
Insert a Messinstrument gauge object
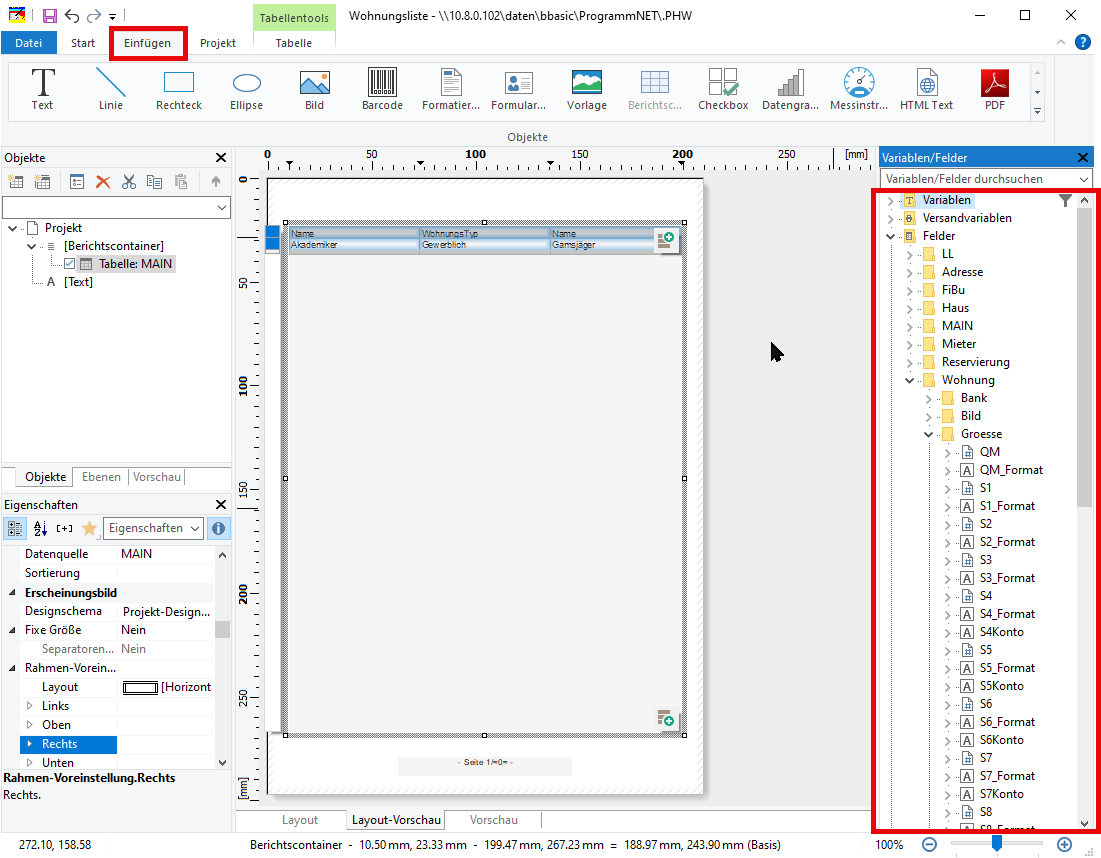coord(859,89)
